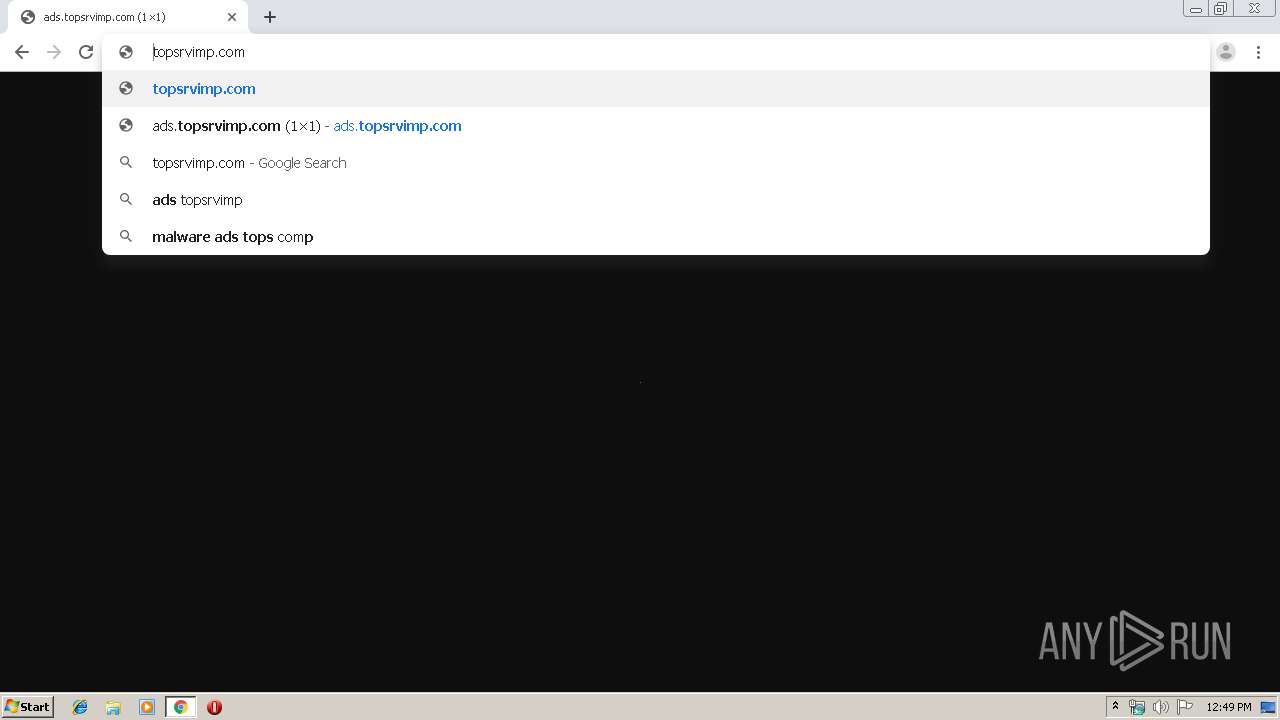
Task: Close the ads.topsrvimp.com tab
Action: [x=232, y=17]
